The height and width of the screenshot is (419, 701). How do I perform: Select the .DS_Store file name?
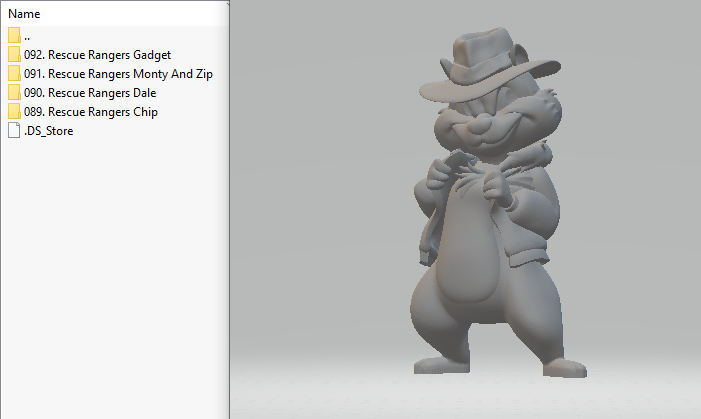(x=48, y=131)
